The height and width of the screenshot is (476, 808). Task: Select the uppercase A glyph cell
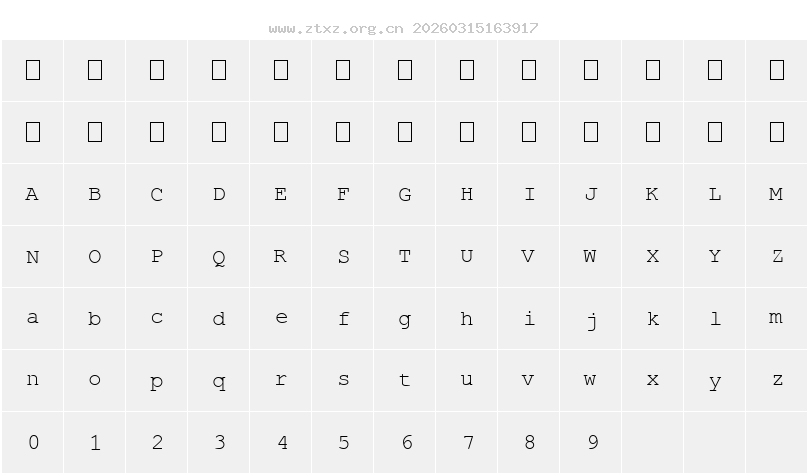pyautogui.click(x=32, y=195)
